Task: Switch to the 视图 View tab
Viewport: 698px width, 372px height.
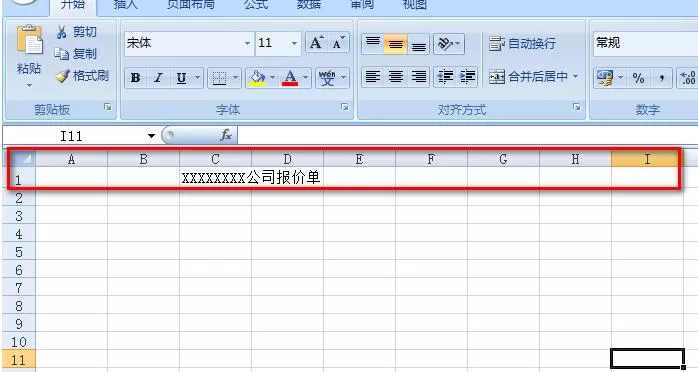Action: [414, 5]
